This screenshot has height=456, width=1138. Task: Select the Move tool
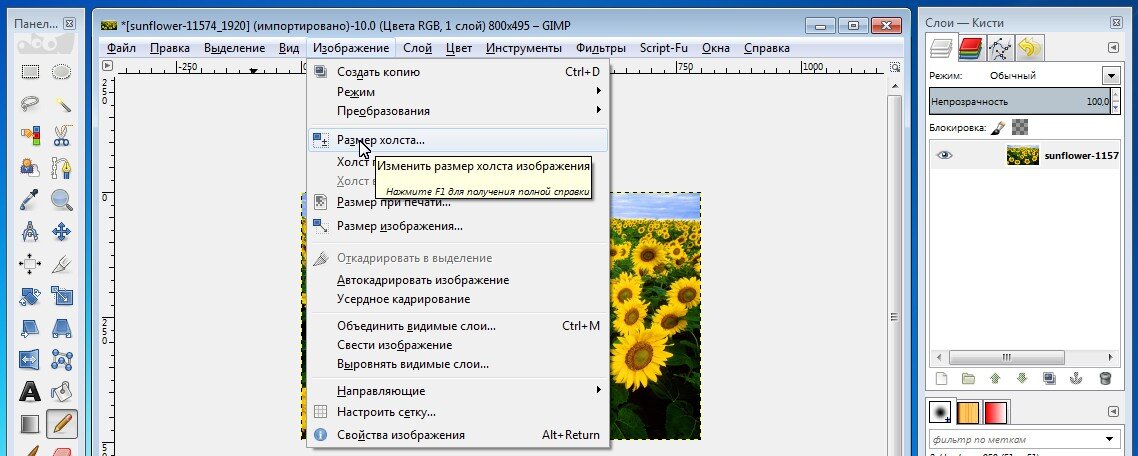(x=62, y=232)
